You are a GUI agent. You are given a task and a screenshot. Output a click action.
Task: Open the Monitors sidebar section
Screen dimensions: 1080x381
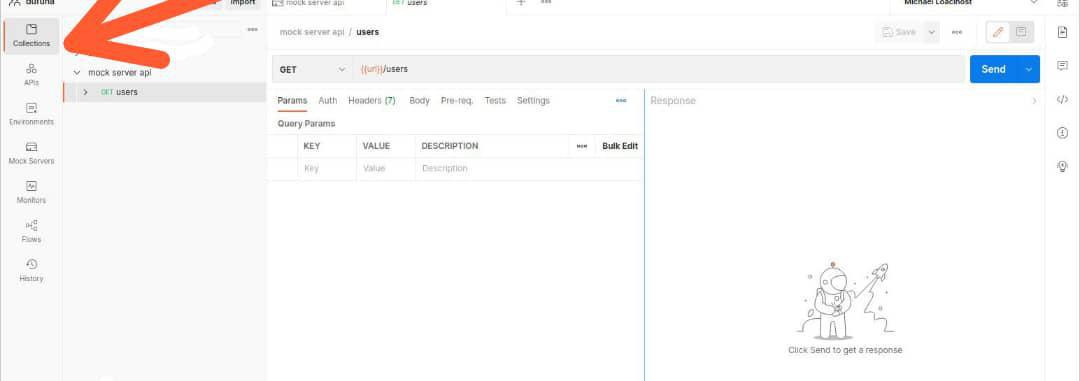[x=31, y=193]
